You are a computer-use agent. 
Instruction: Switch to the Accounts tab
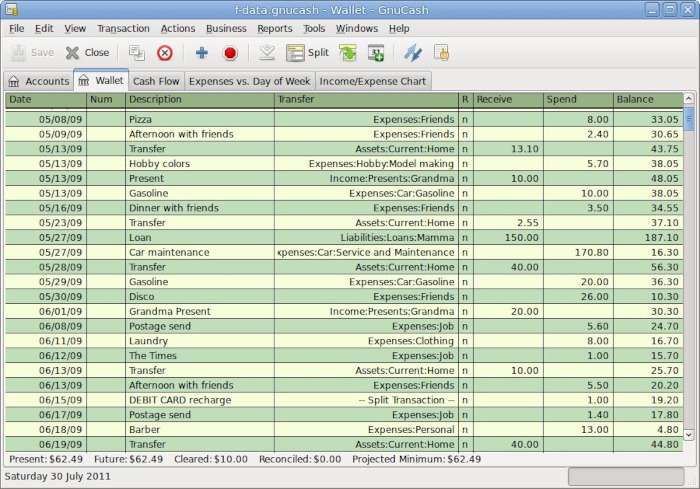39,81
